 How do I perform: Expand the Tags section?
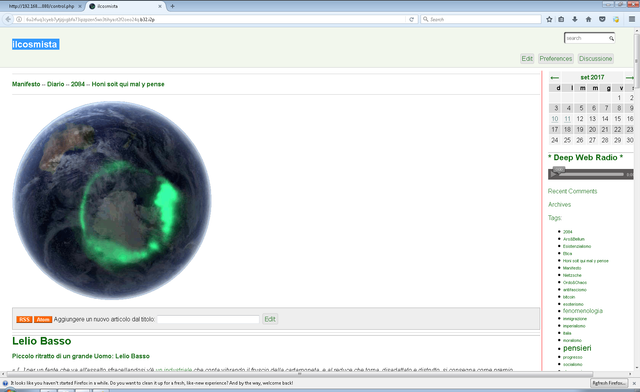(555, 218)
